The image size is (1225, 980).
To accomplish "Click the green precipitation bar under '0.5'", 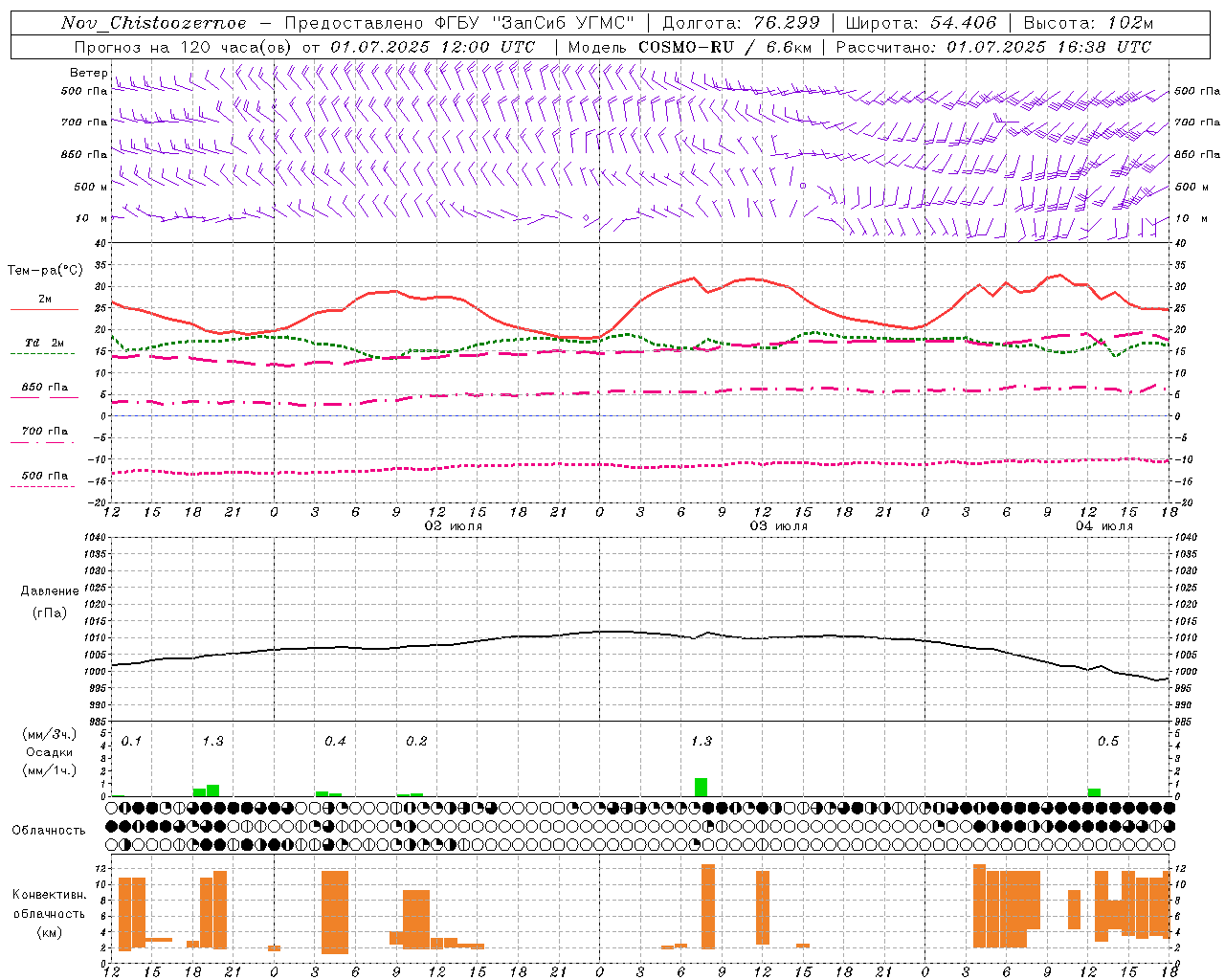I will 1094,792.
